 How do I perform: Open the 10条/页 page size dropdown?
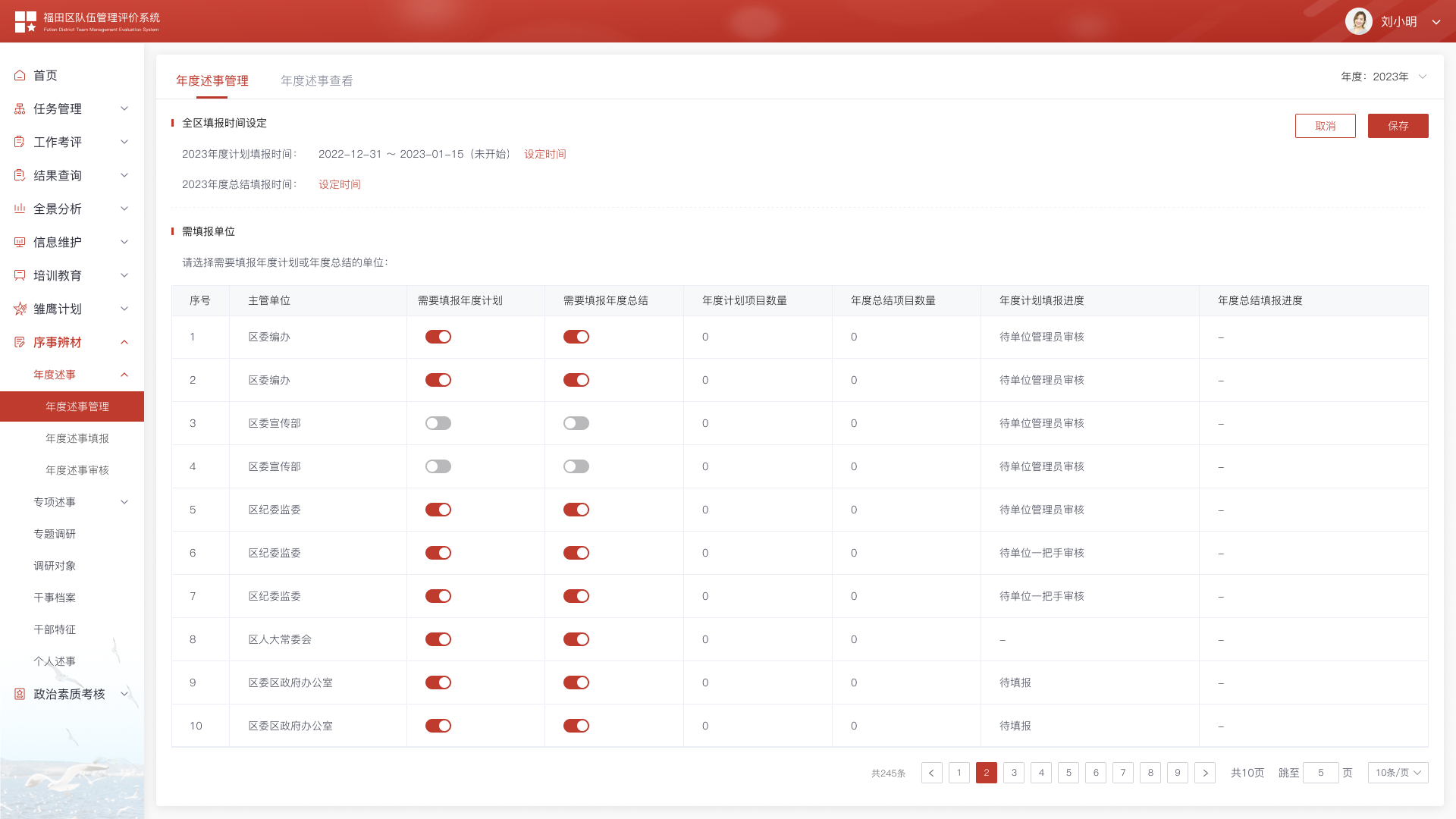[x=1398, y=773]
